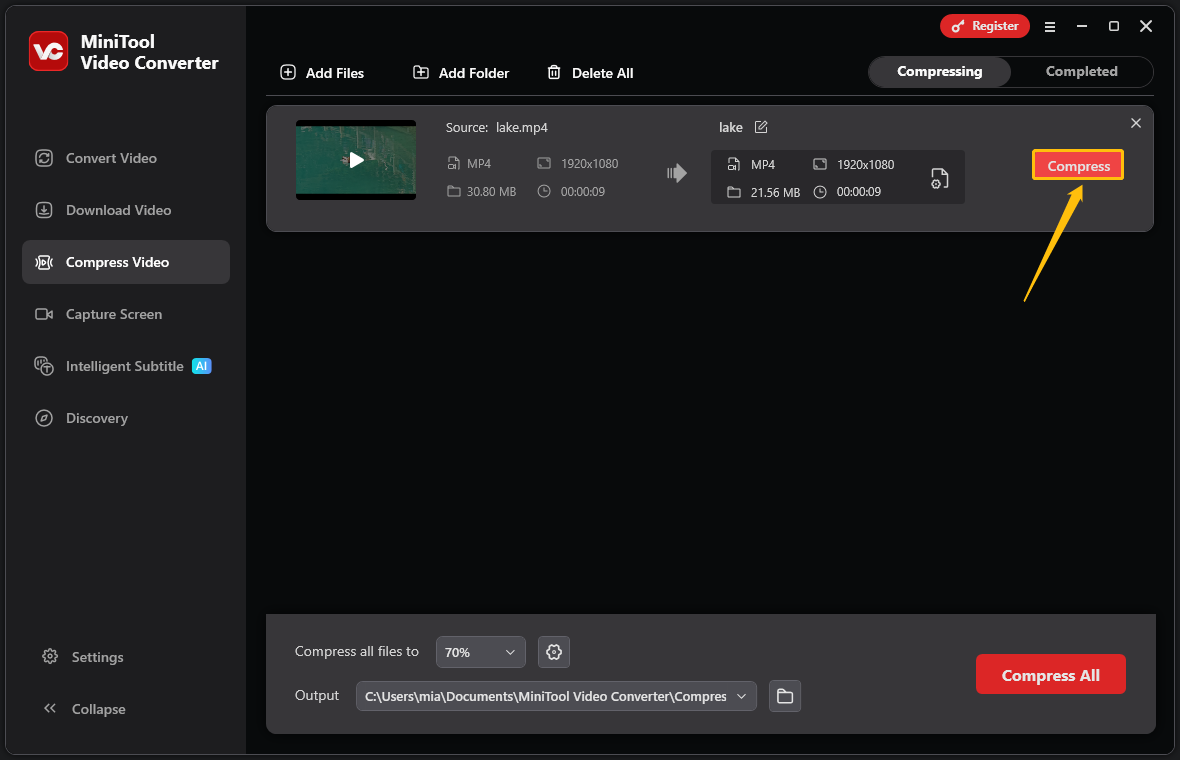This screenshot has width=1180, height=760.
Task: Open the hamburger menu near Register
Action: click(1050, 26)
